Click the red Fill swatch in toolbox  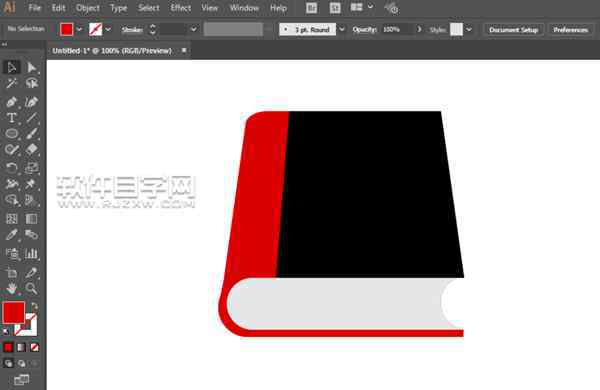point(14,313)
